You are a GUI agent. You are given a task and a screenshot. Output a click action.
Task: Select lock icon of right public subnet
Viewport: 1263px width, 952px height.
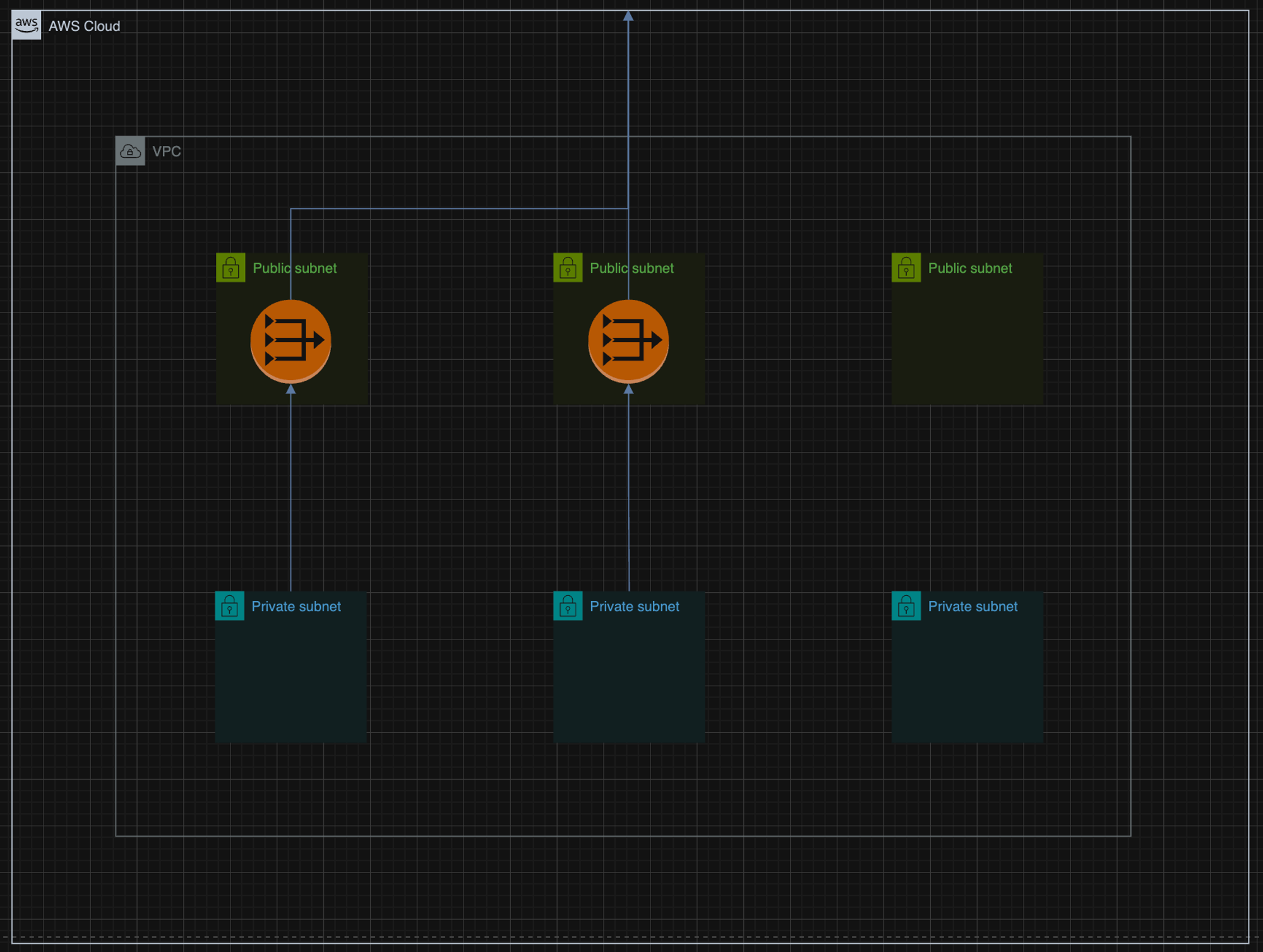click(x=906, y=268)
